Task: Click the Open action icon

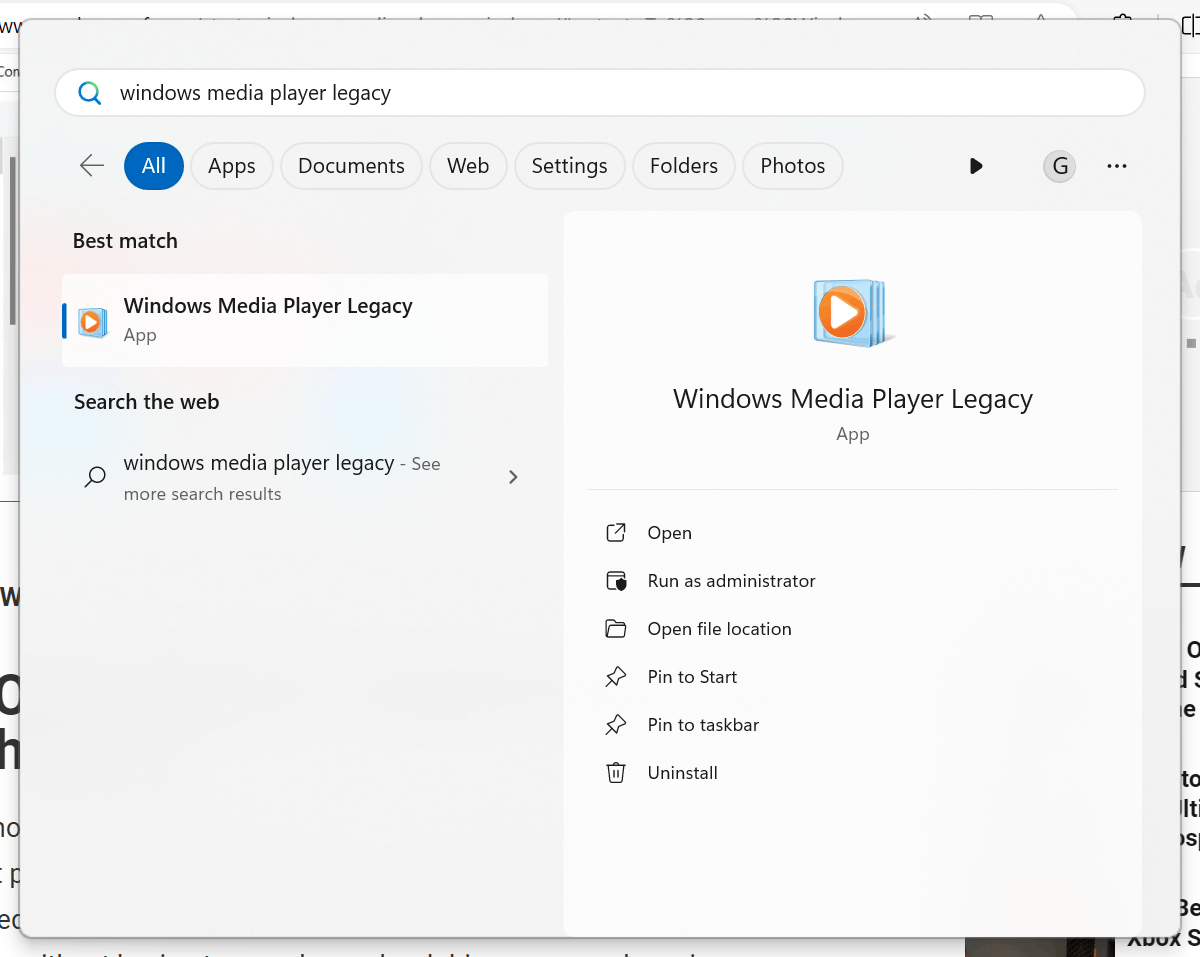Action: pos(616,533)
